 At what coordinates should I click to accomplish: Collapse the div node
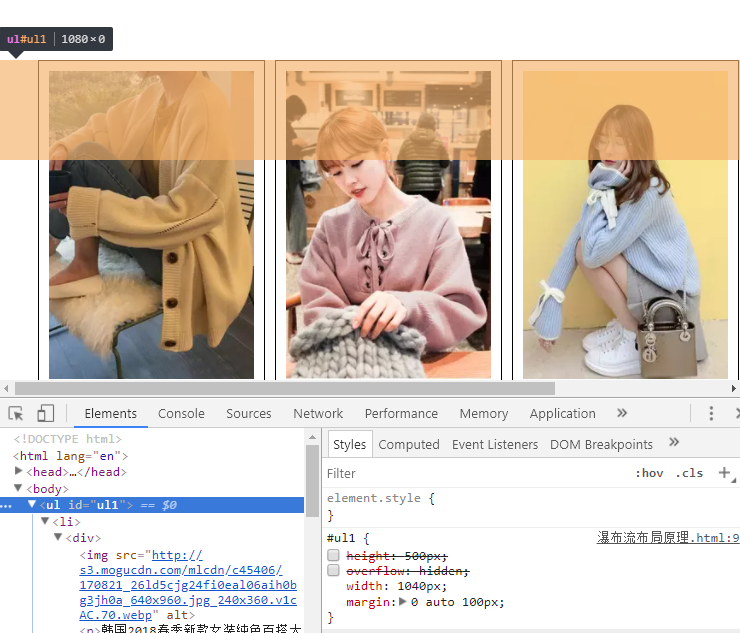click(x=59, y=537)
